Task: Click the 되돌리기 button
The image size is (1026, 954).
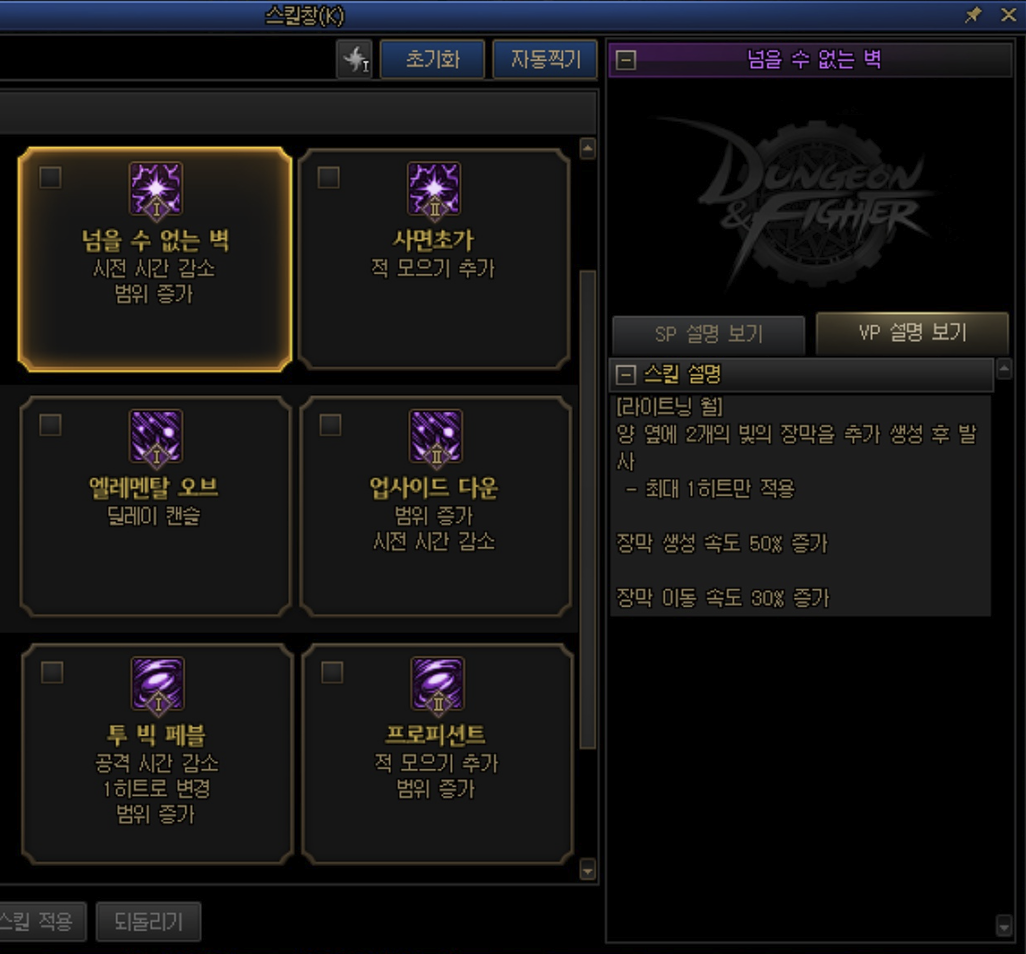Action: 149,921
